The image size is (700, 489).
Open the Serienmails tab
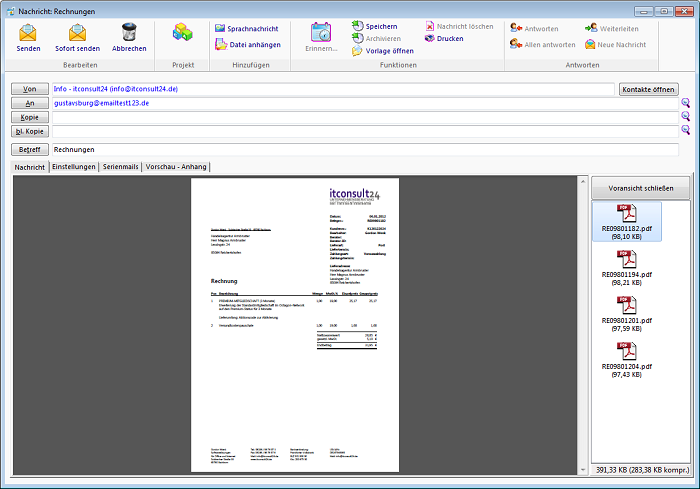[121, 167]
